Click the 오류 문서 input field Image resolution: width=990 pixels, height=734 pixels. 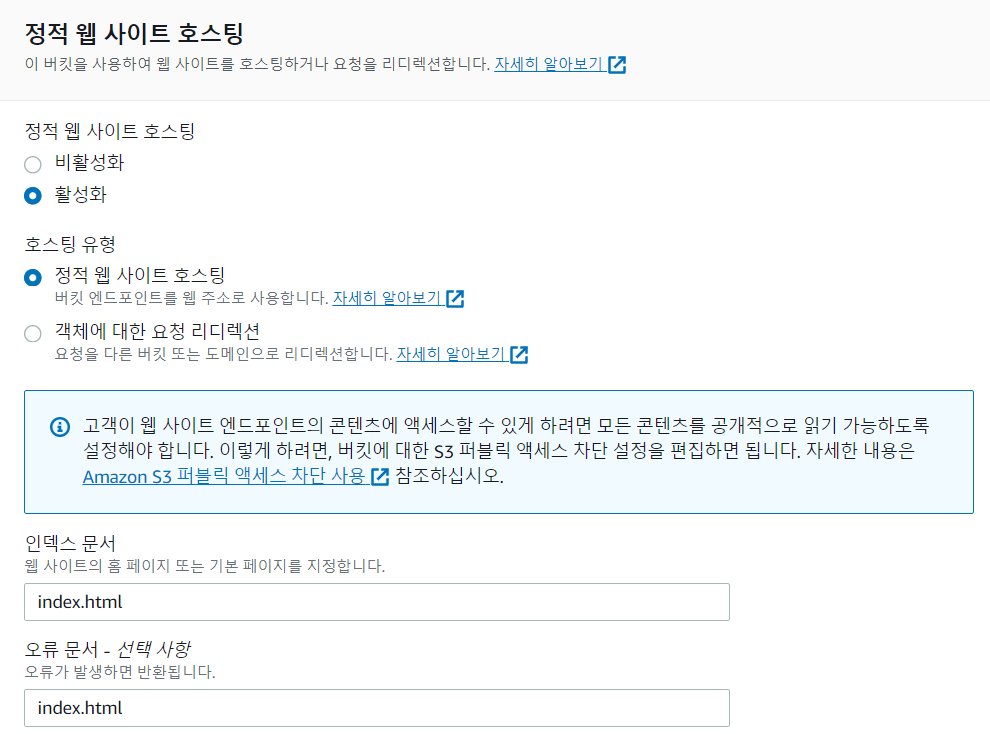point(376,708)
